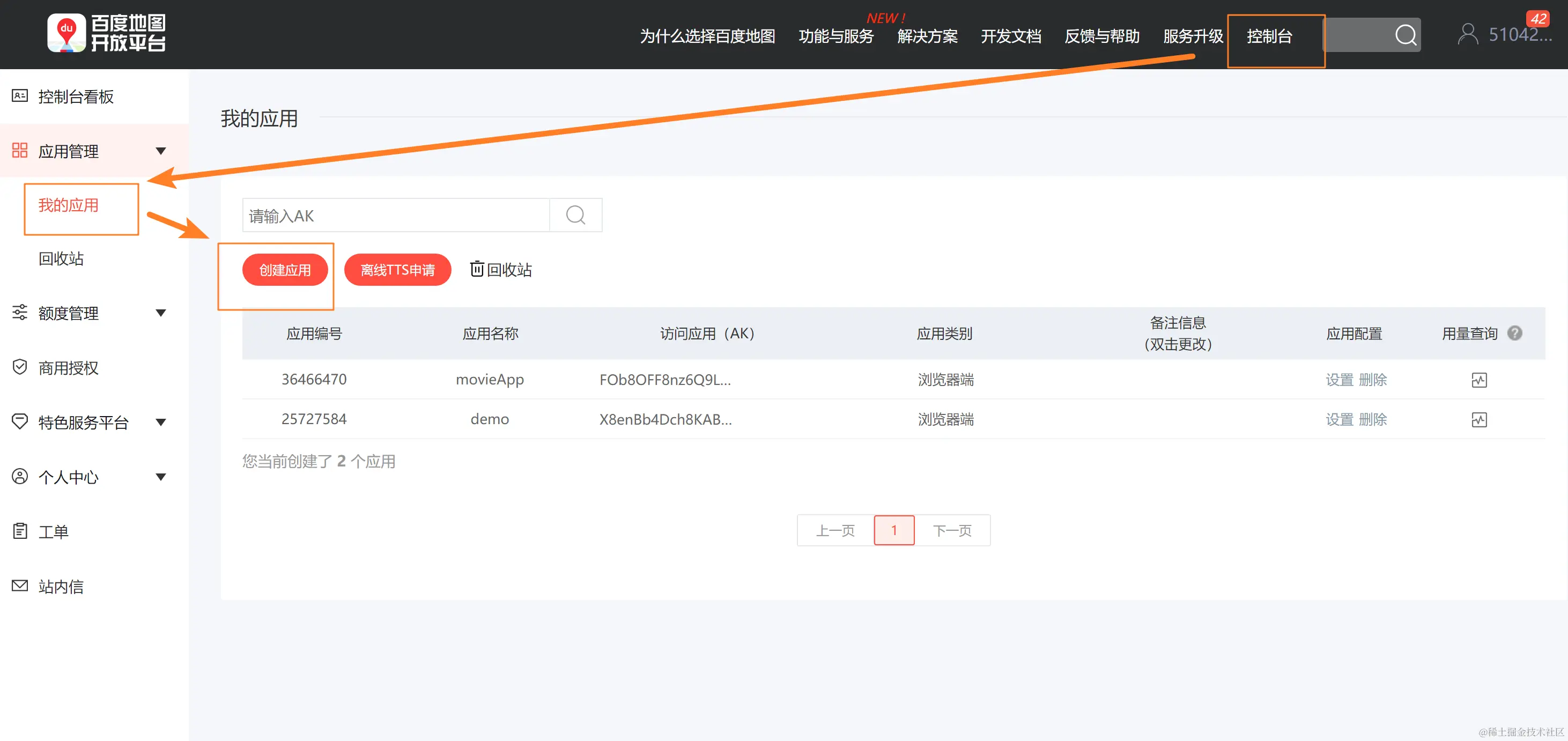Click 设置 link for movieApp row
This screenshot has height=741, width=1568.
pyautogui.click(x=1339, y=380)
